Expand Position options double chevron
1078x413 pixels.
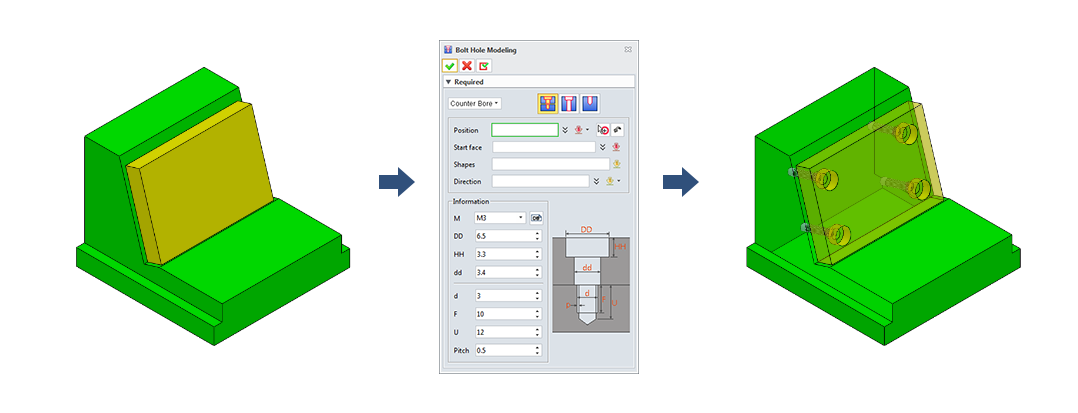tap(565, 129)
